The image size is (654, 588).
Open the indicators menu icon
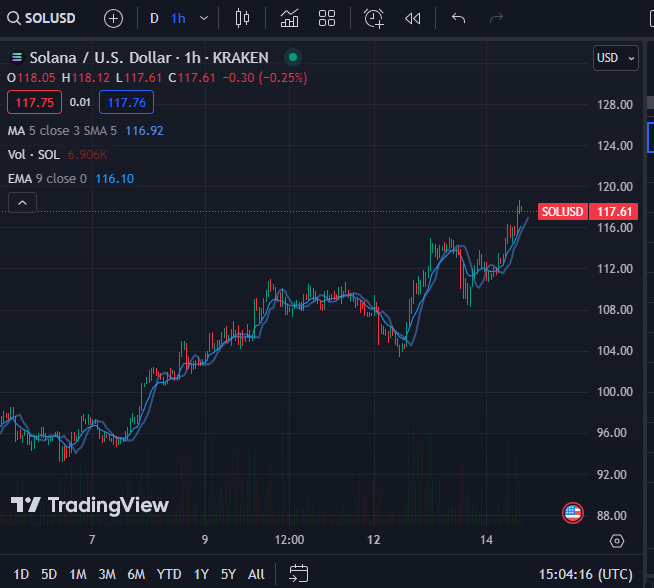pos(289,18)
